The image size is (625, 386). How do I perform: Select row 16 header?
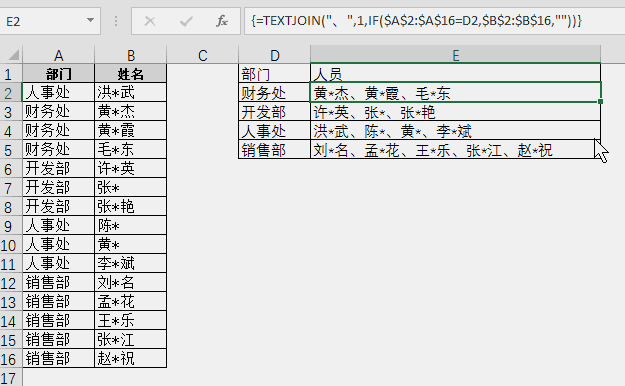coord(11,359)
